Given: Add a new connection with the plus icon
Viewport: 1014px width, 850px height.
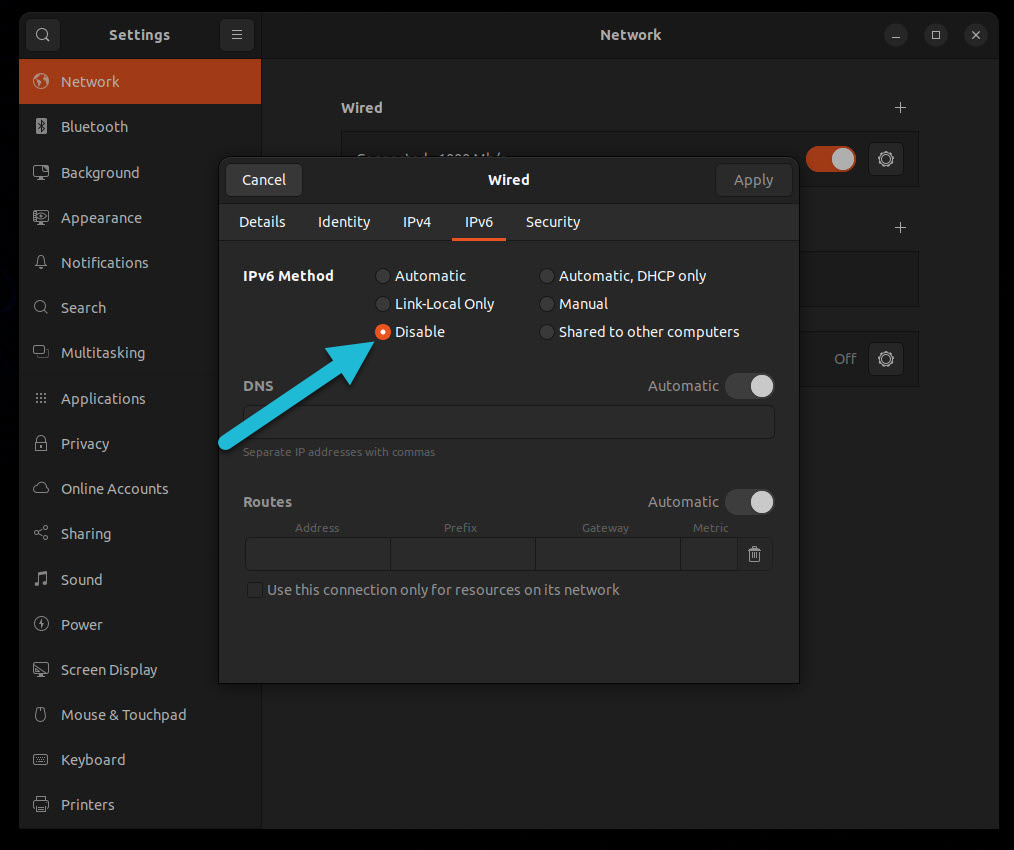Looking at the screenshot, I should pos(900,107).
